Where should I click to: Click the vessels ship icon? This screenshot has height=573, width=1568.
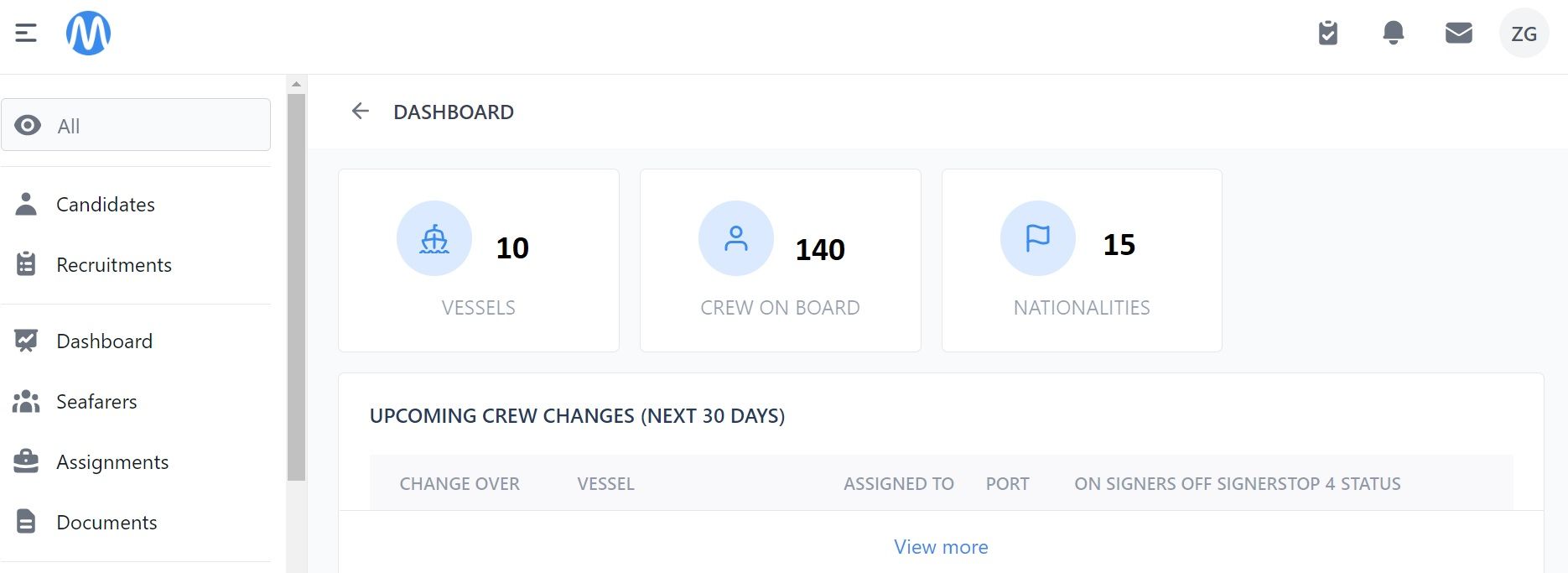(x=434, y=238)
